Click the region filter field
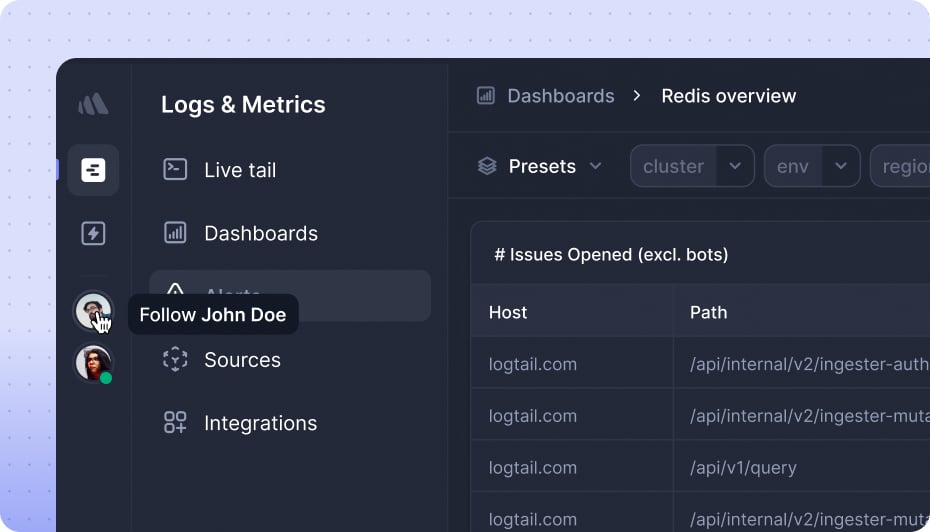This screenshot has height=532, width=930. [900, 166]
